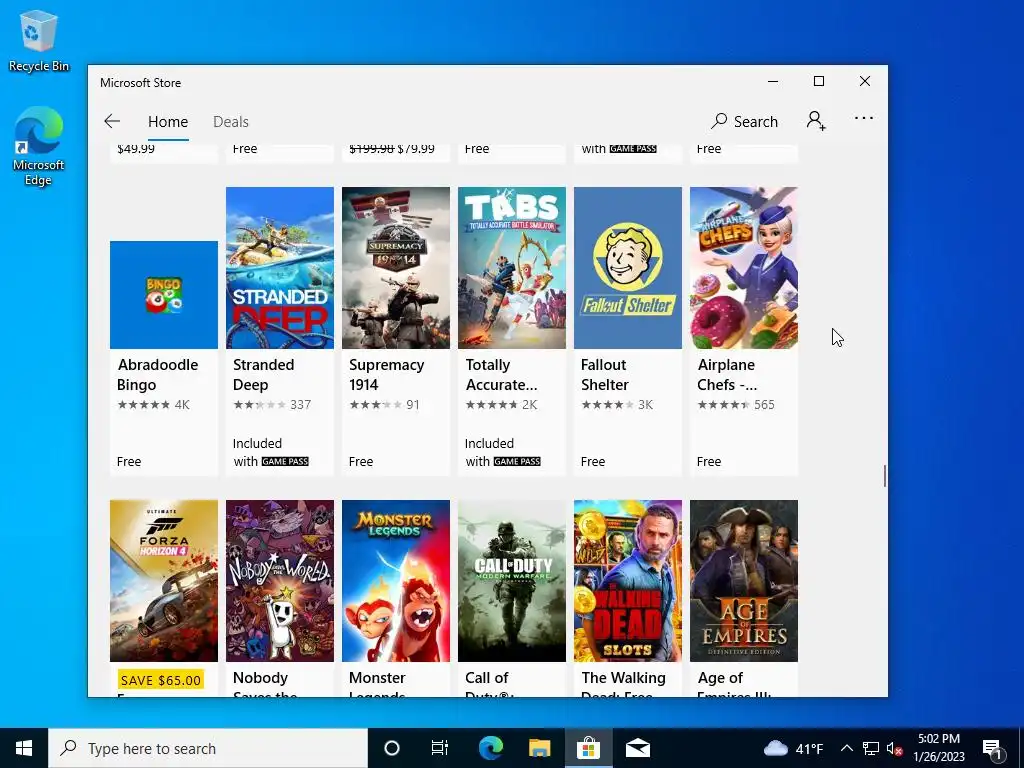1024x768 pixels.
Task: Click the $49.99 price label
Action: (x=136, y=149)
